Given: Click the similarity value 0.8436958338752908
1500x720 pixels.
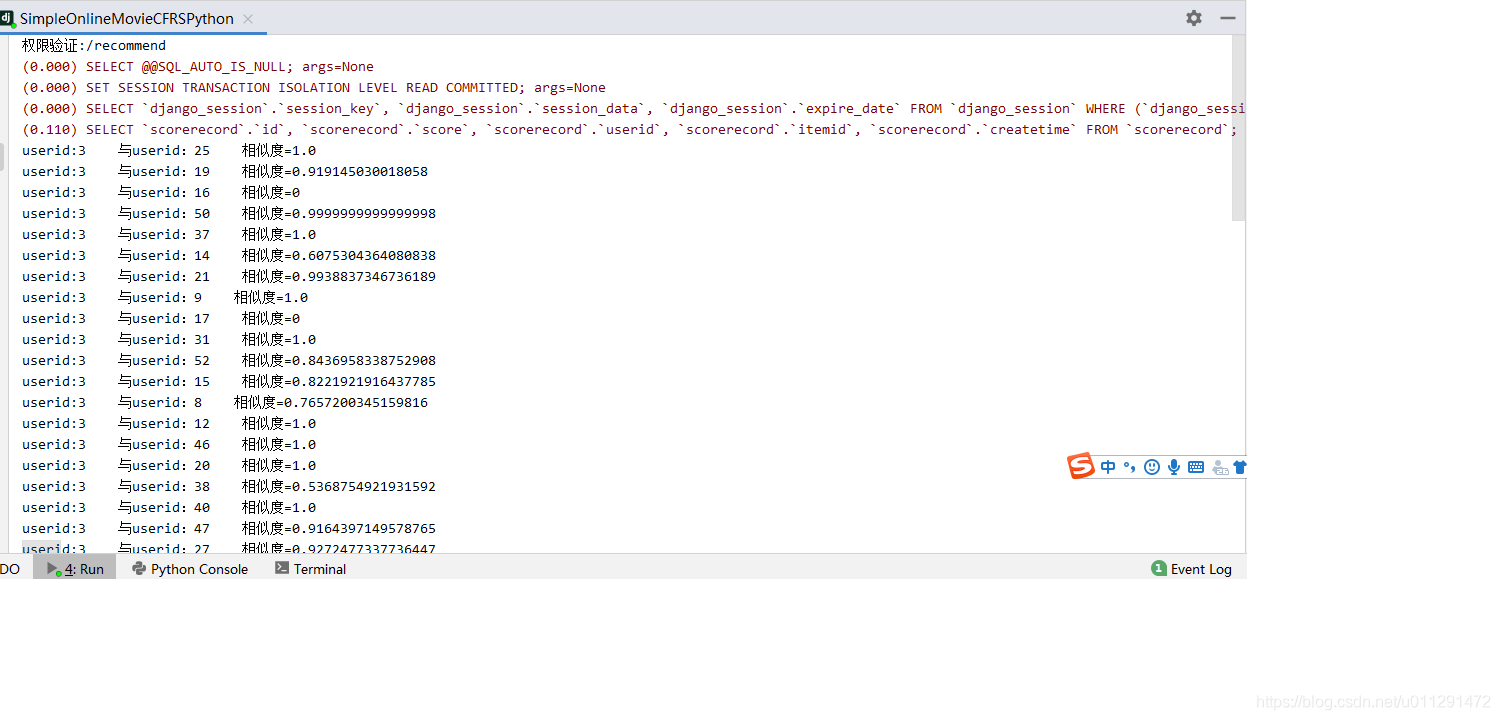Looking at the screenshot, I should coord(364,360).
